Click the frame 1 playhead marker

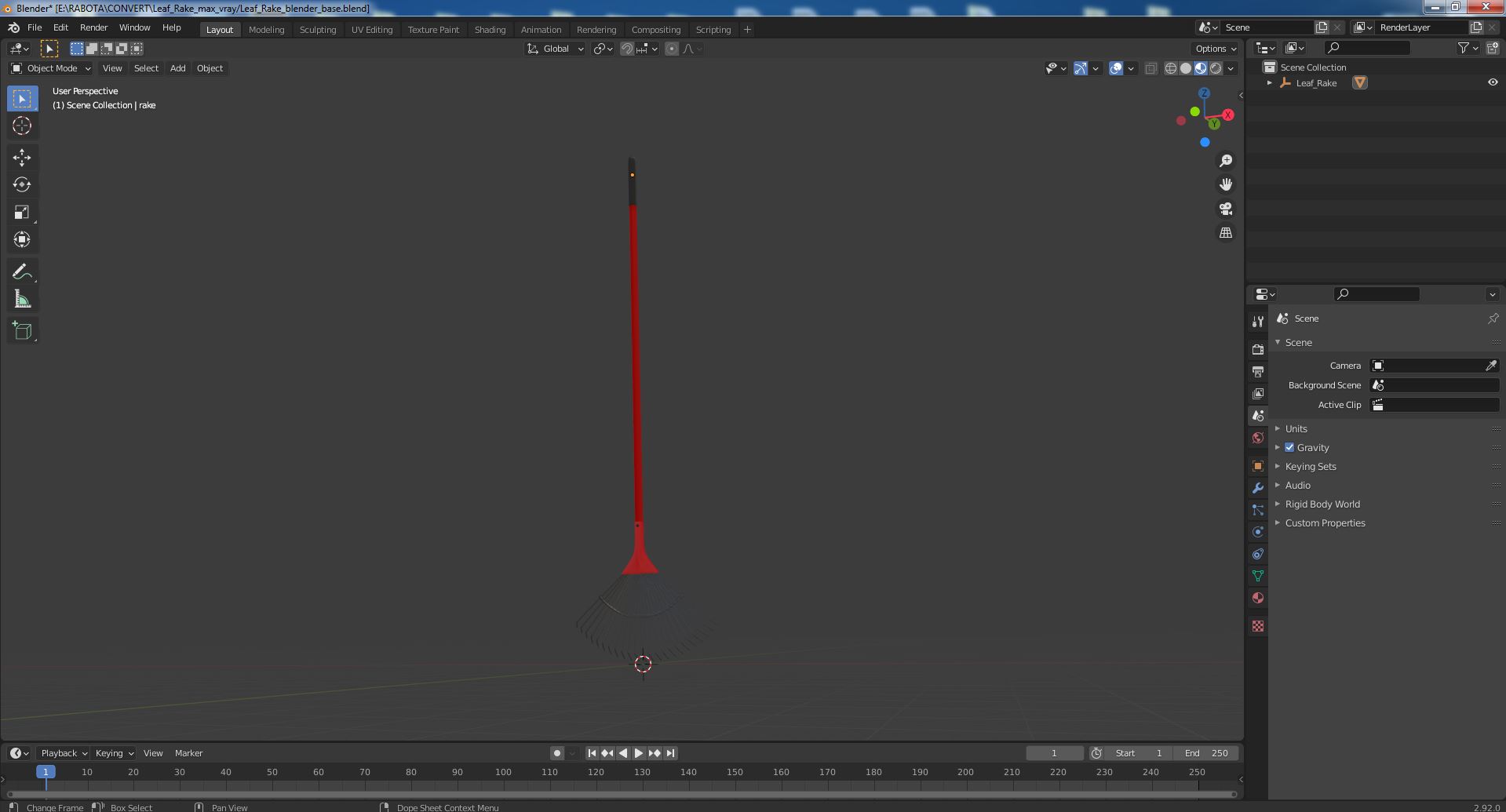[46, 772]
